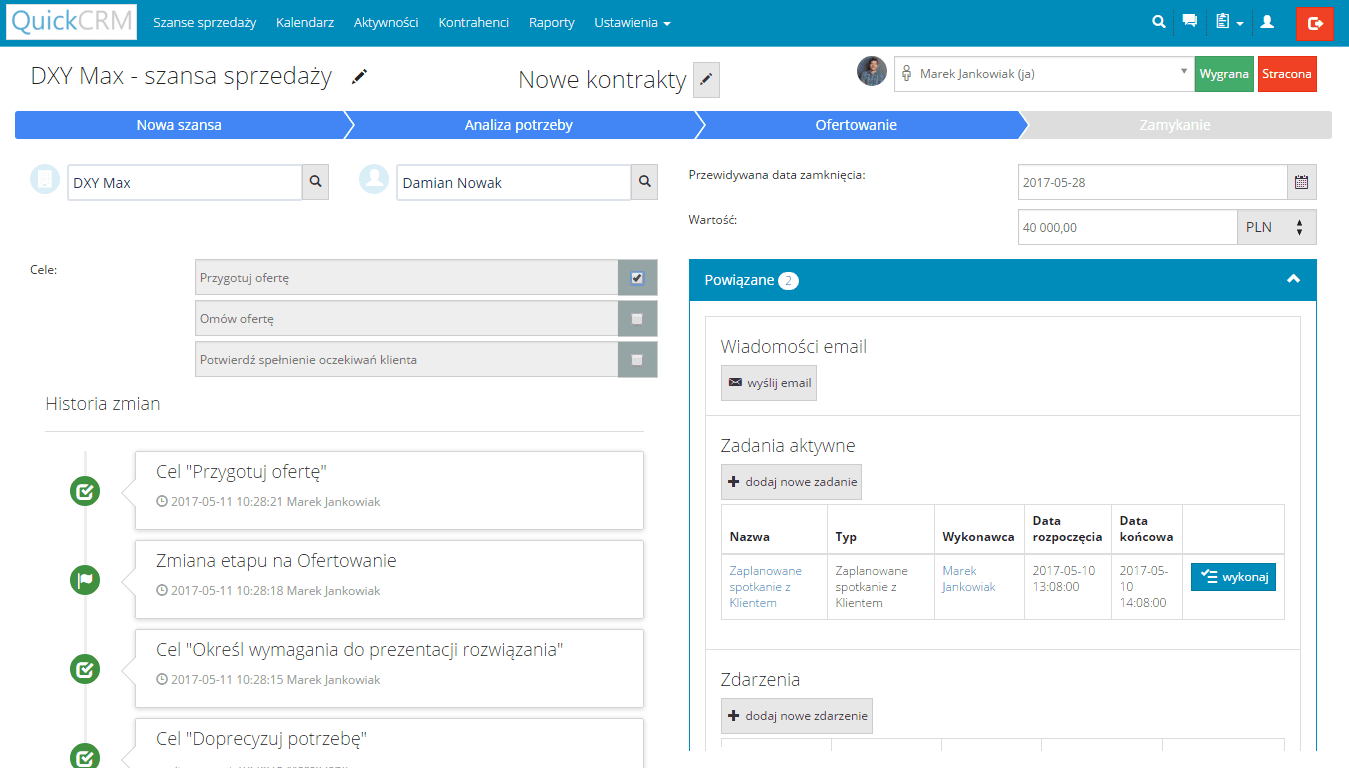Viewport: 1349px width, 768px height.
Task: Open the chat messages icon in navbar
Action: point(1189,22)
